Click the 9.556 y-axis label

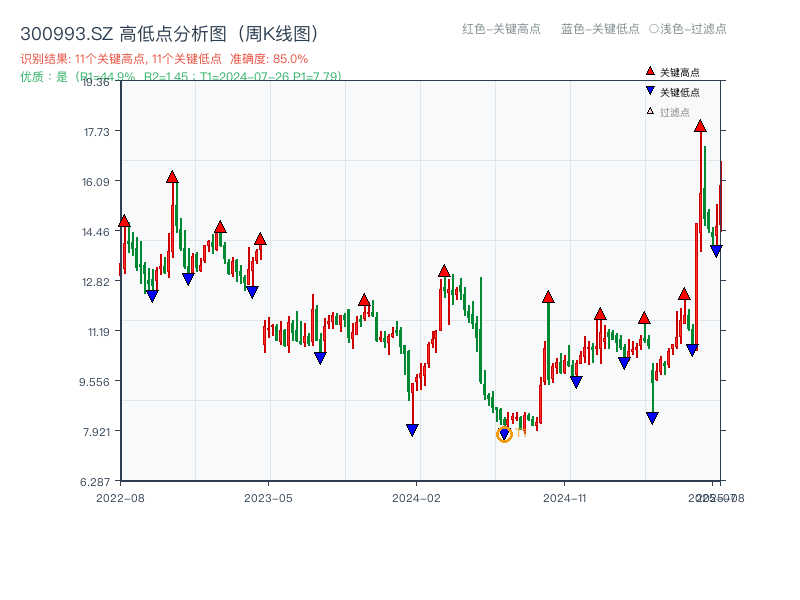94,382
